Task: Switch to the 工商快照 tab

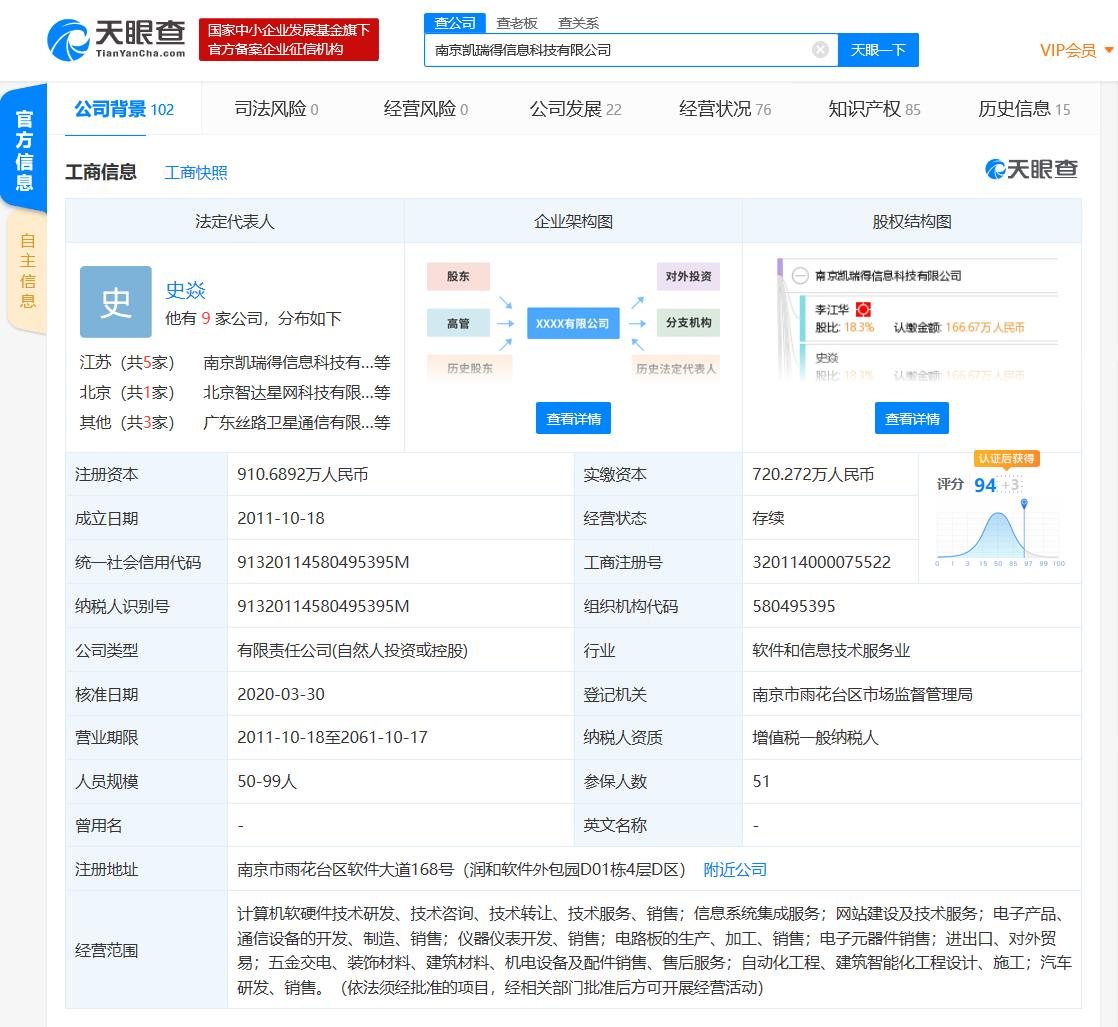Action: tap(198, 171)
